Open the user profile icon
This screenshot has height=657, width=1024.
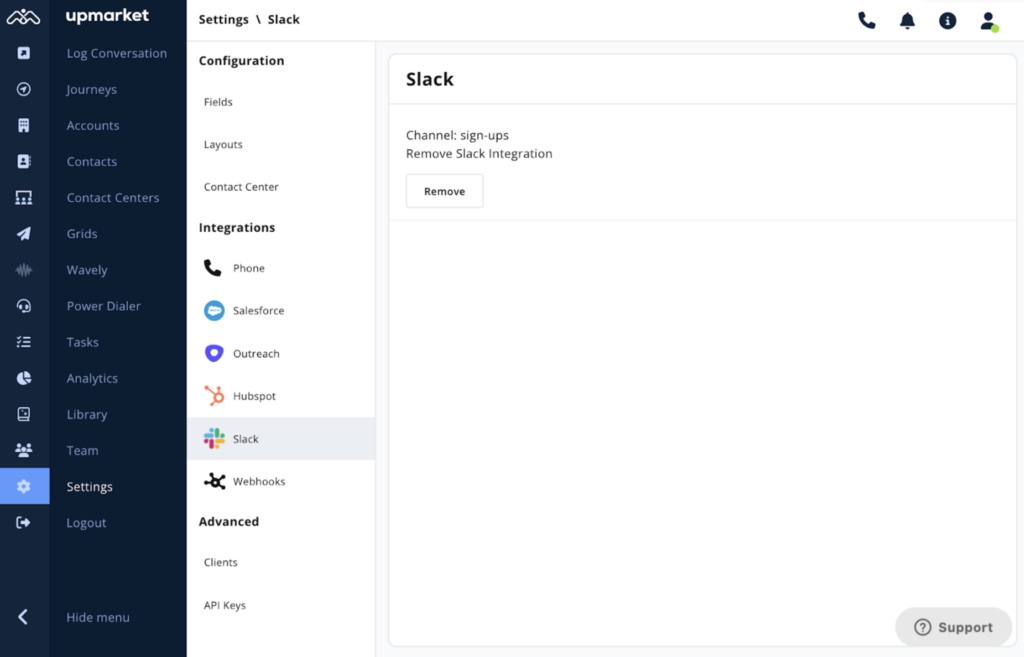[989, 21]
